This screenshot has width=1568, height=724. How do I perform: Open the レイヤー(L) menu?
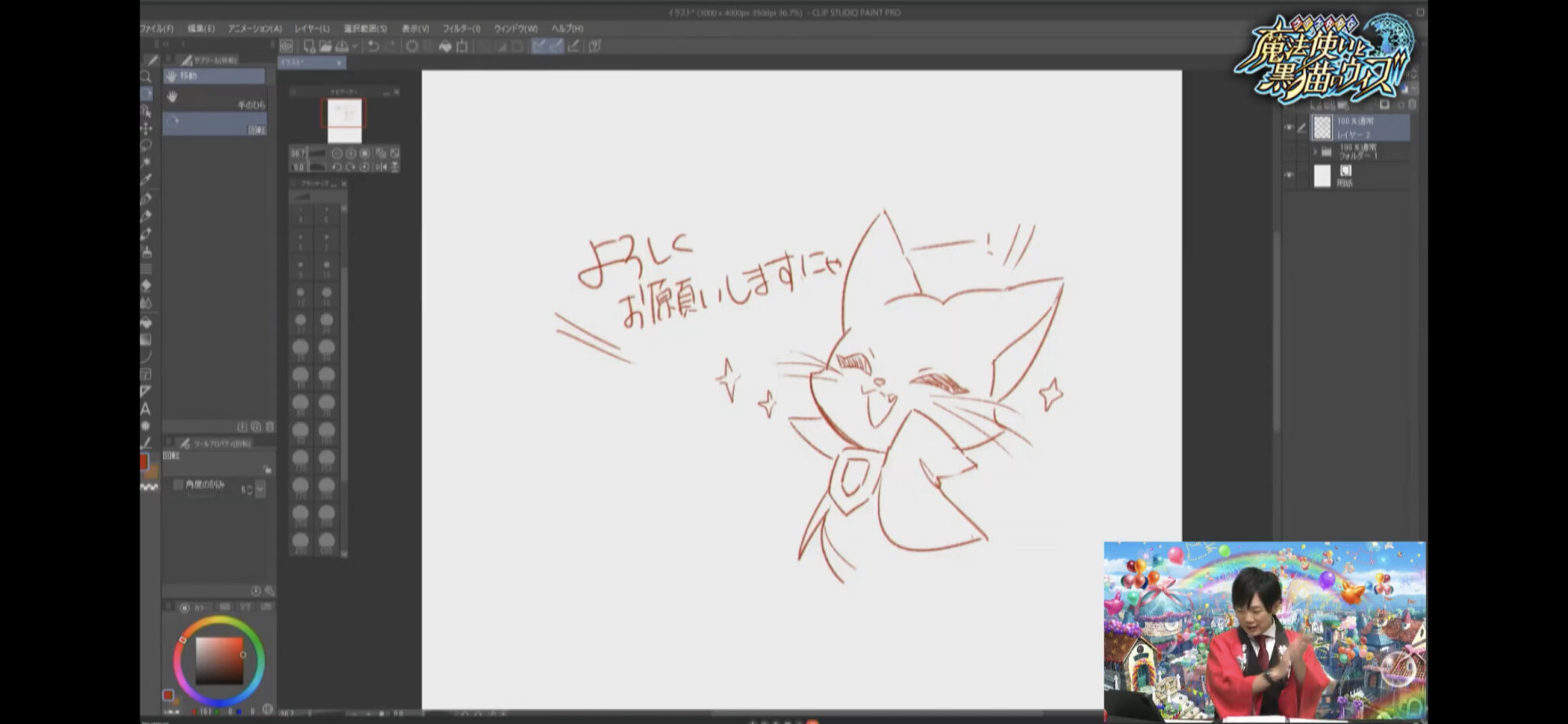click(312, 28)
